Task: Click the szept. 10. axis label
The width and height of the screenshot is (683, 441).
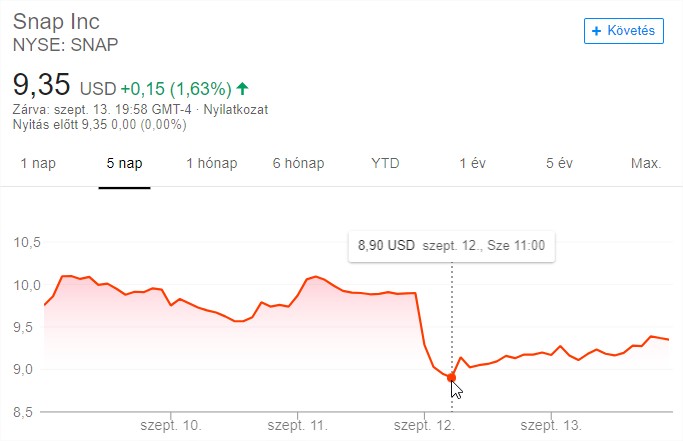Action: click(171, 425)
